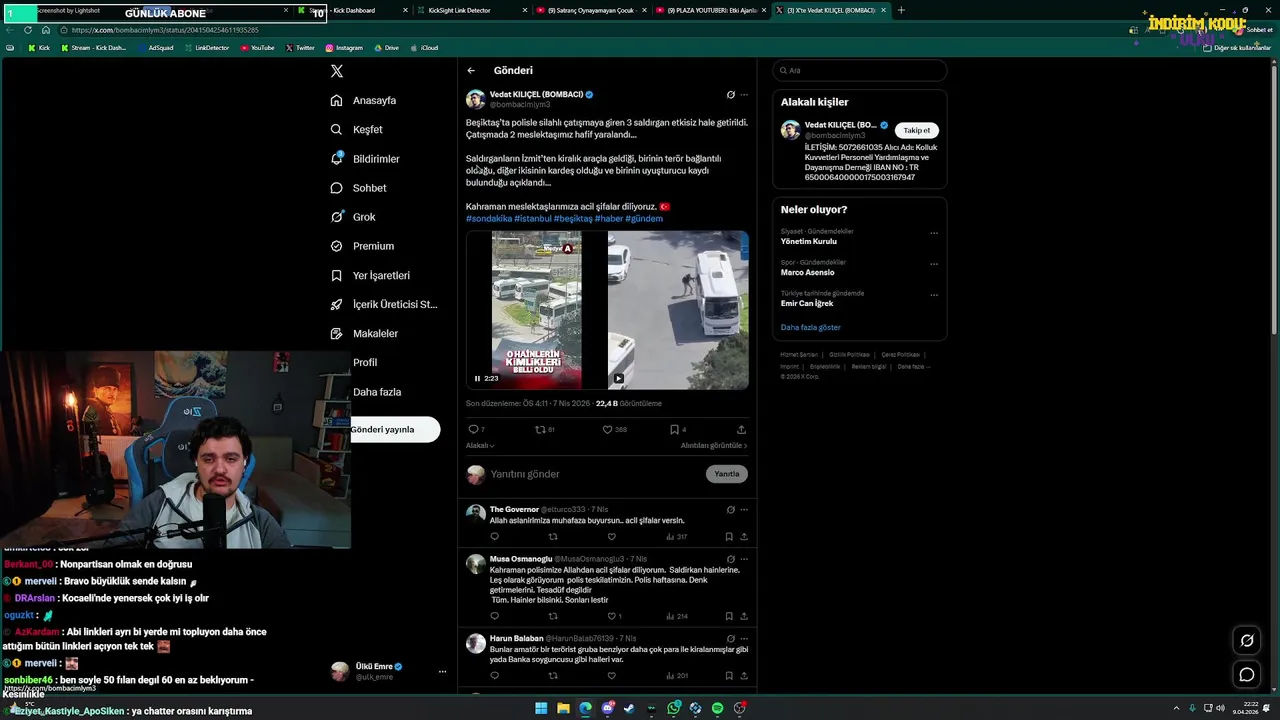This screenshot has width=1280, height=720.
Task: Open more options for Emir Can İğrek trend
Action: tap(934, 295)
